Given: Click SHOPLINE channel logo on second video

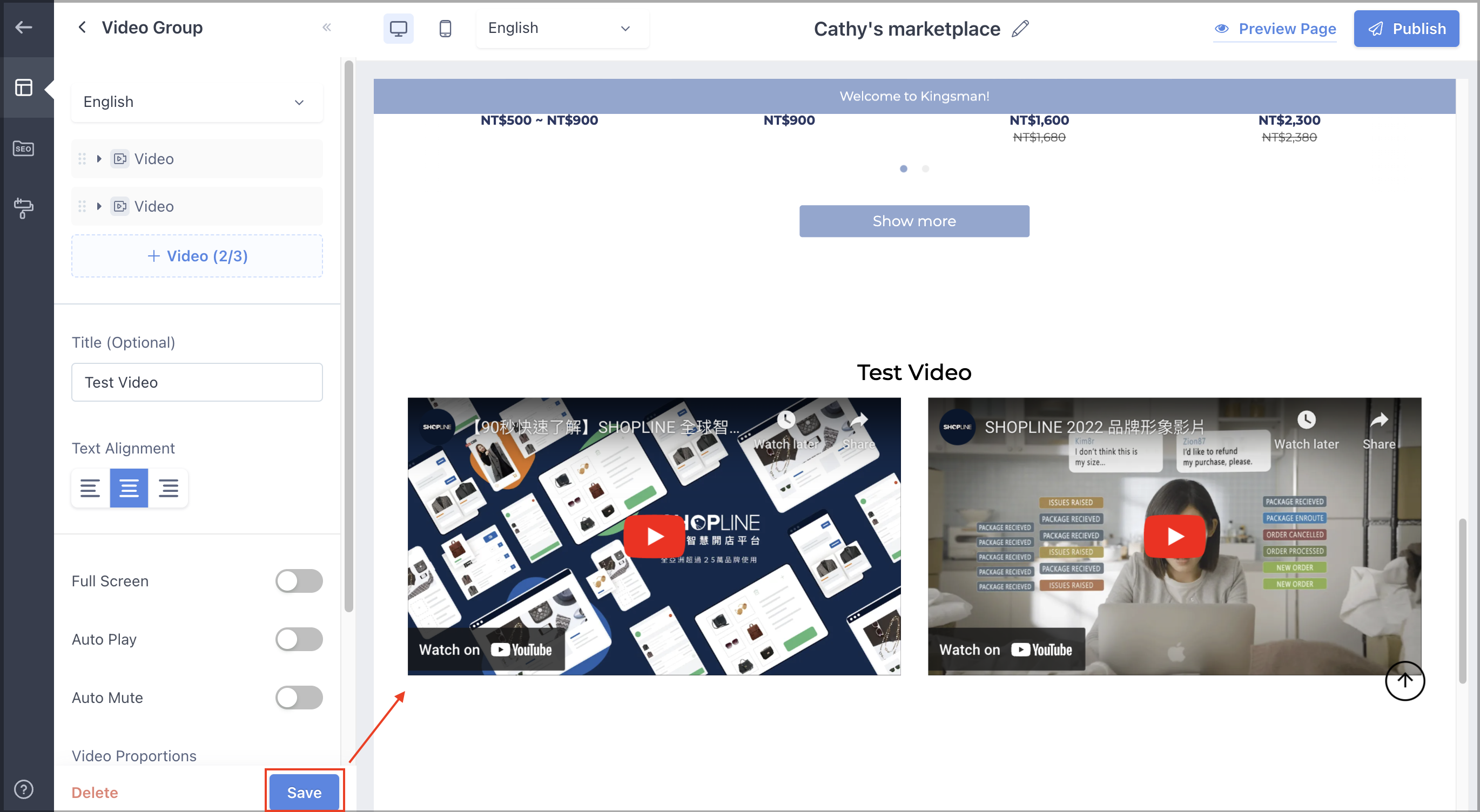Looking at the screenshot, I should 957,427.
